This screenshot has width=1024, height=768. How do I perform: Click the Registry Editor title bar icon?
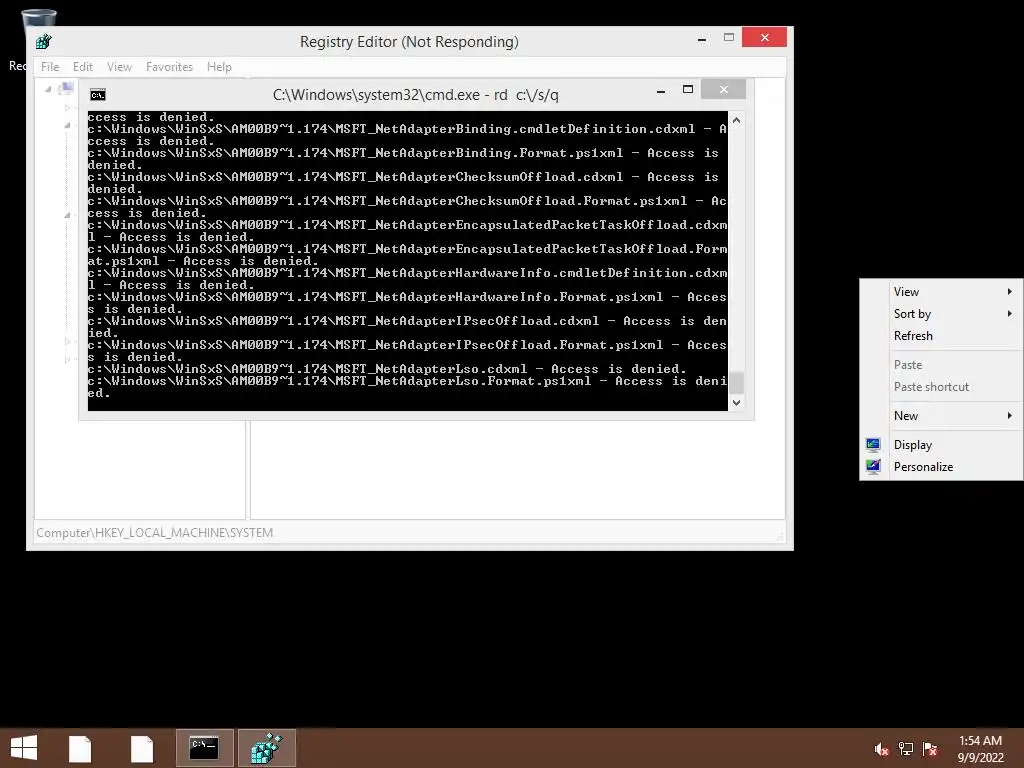44,42
